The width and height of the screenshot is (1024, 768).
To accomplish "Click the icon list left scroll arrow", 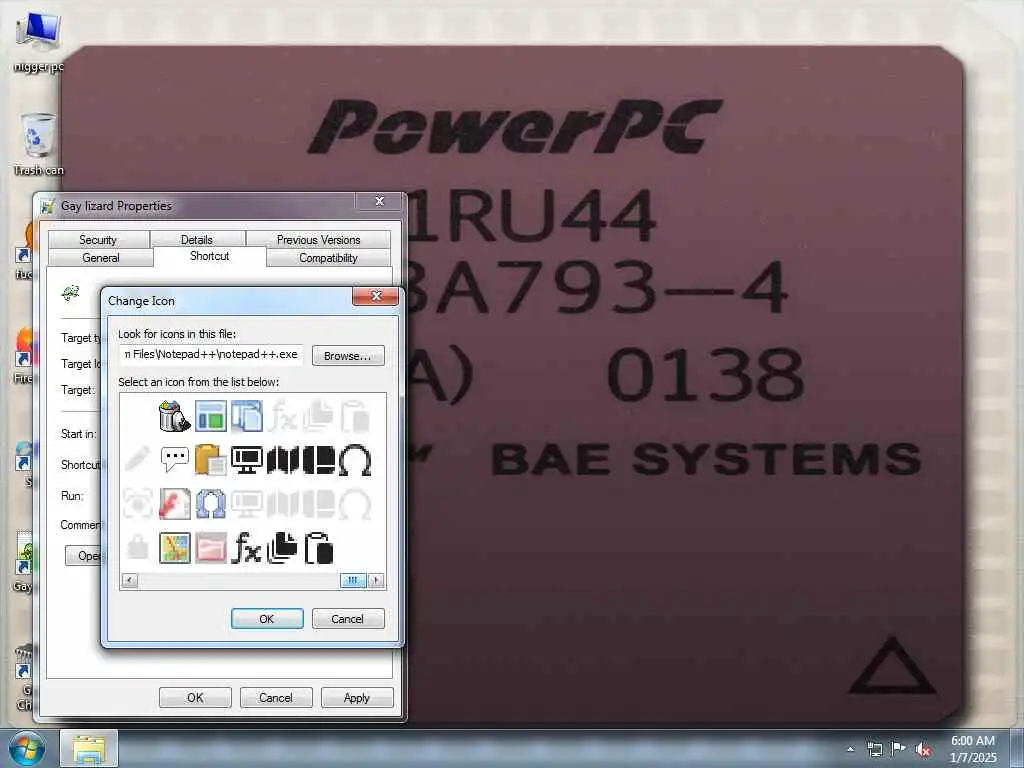I will tap(130, 580).
